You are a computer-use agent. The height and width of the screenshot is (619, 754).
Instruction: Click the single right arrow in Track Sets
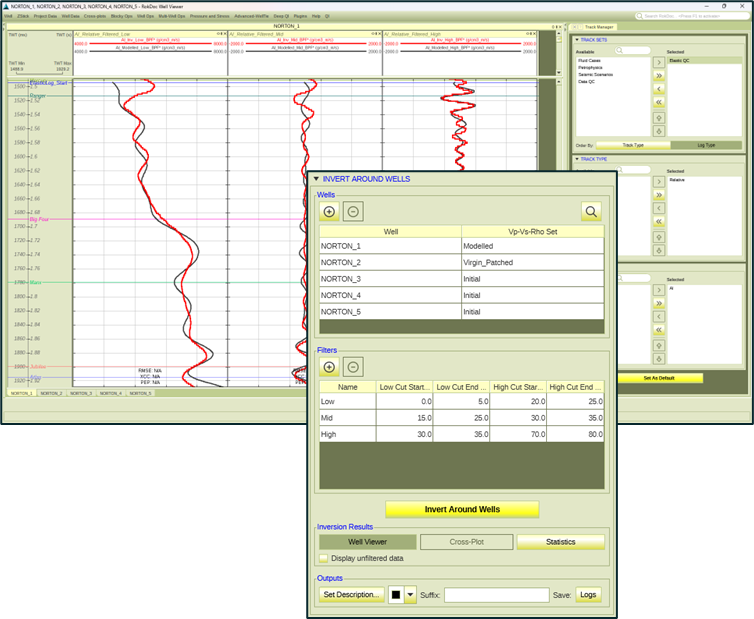click(x=659, y=62)
